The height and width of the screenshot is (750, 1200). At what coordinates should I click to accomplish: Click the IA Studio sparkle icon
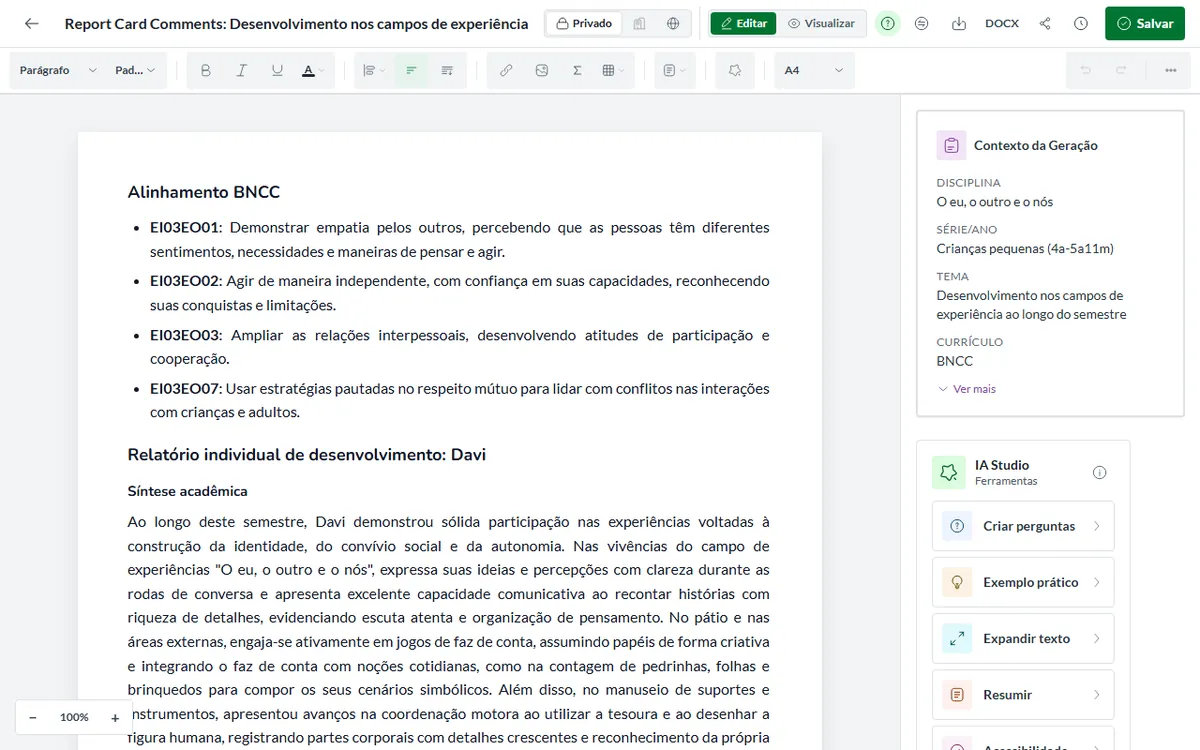949,472
